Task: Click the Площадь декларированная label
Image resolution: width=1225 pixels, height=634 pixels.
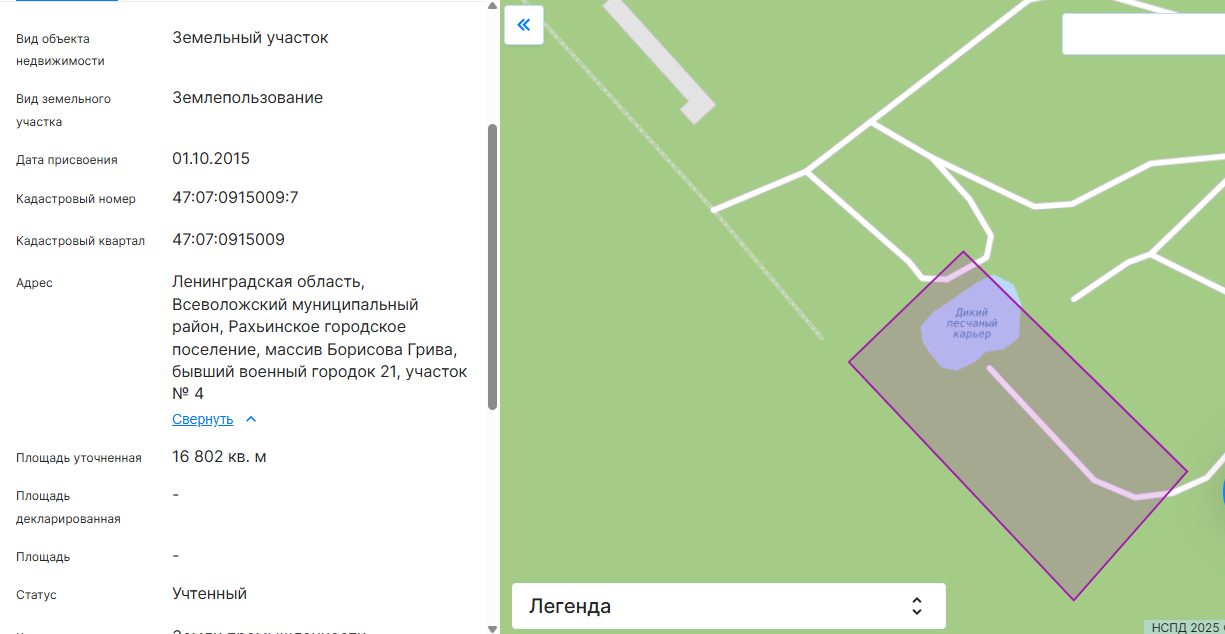Action: 68,507
